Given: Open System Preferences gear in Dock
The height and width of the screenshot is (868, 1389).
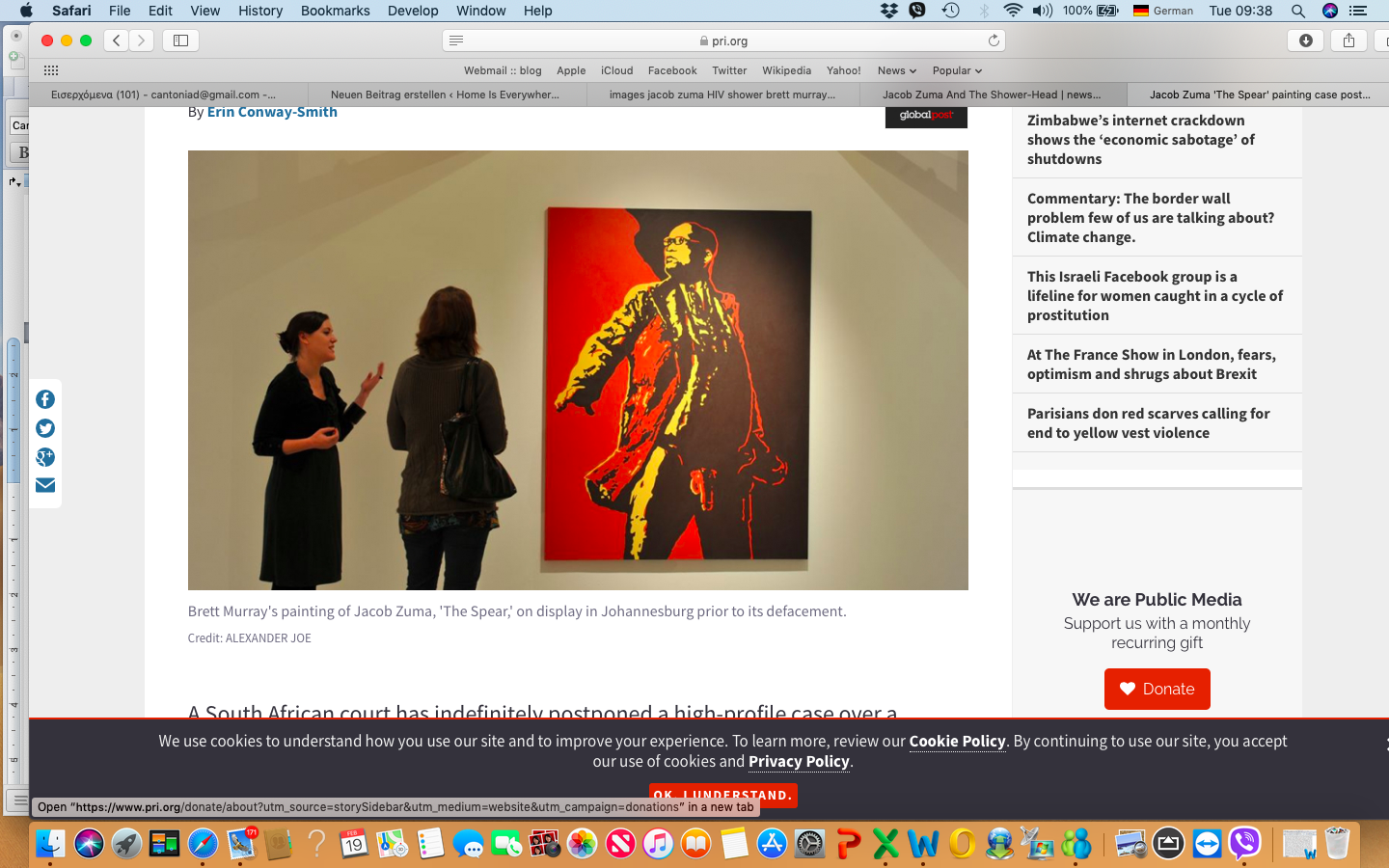Looking at the screenshot, I should (x=809, y=844).
